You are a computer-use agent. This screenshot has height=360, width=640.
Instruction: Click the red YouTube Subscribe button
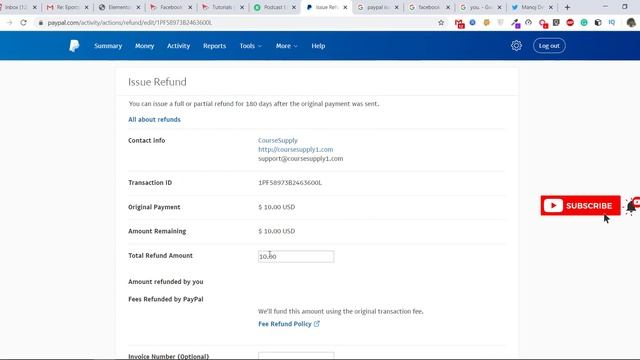(580, 206)
